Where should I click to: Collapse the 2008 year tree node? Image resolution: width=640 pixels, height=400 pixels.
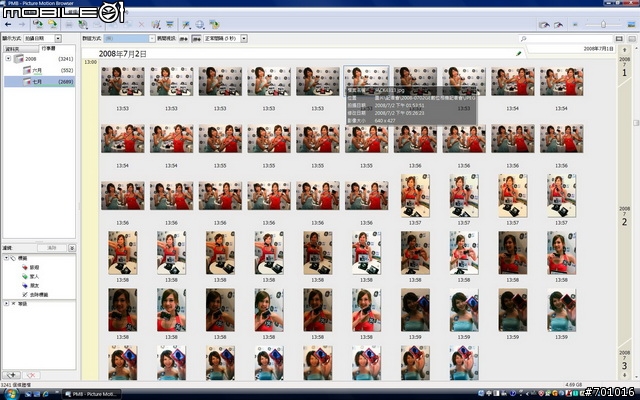point(8,59)
